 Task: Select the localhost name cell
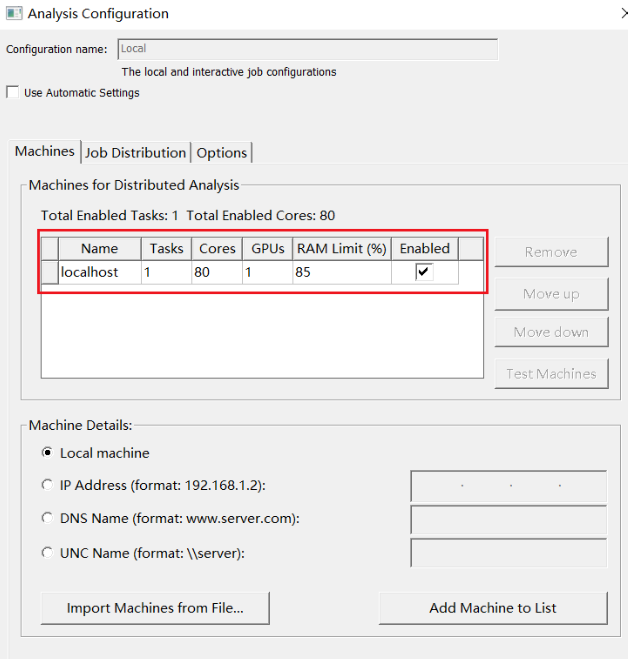(99, 272)
